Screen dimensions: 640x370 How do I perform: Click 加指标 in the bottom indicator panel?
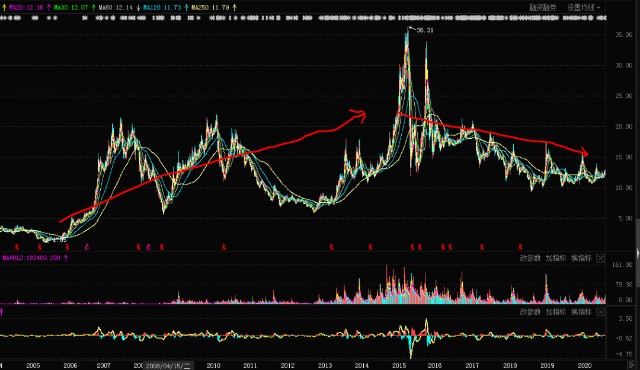(x=556, y=312)
